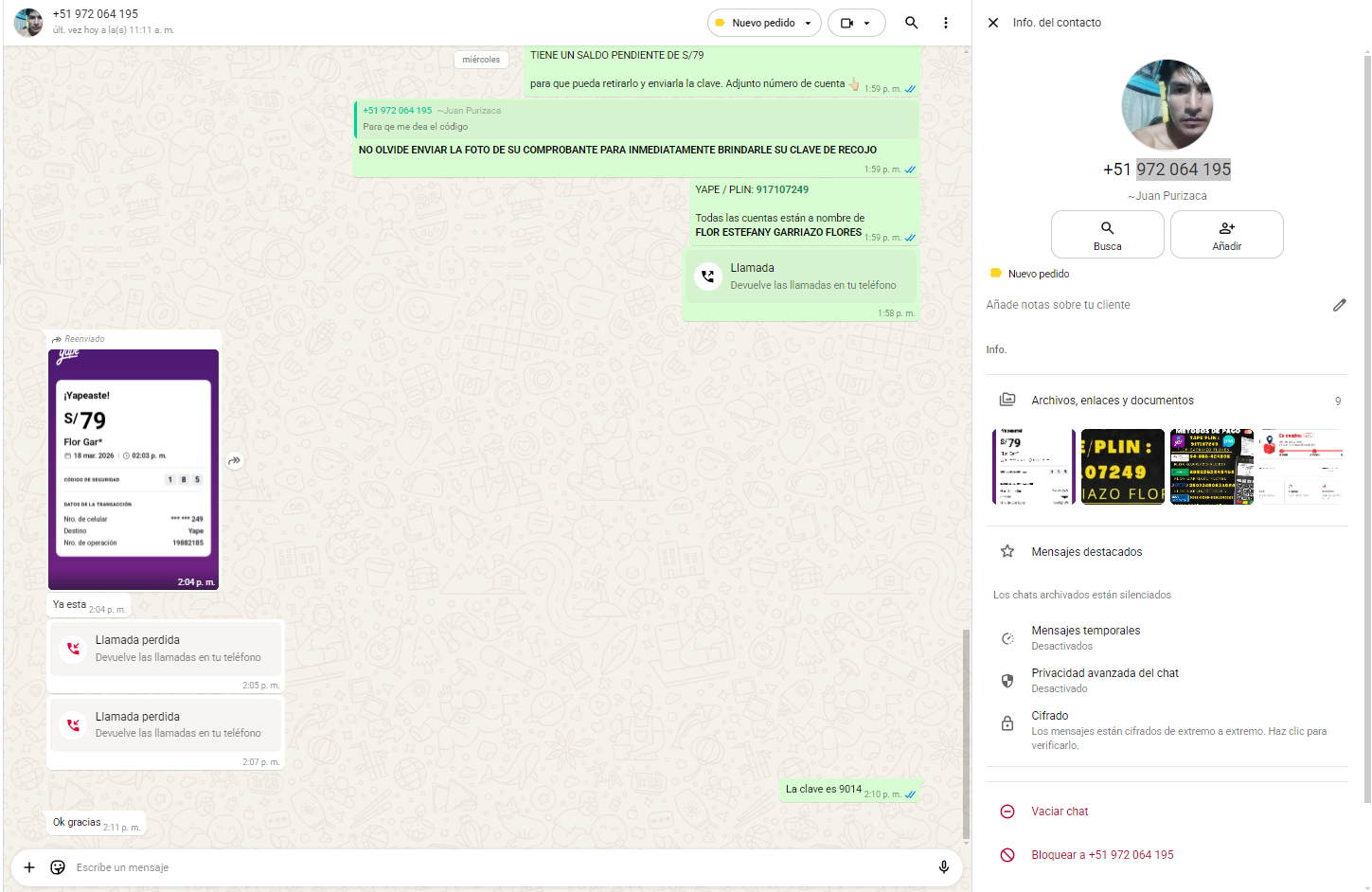Open Mensajes destacados starred messages
1372x892 pixels.
coord(1086,552)
